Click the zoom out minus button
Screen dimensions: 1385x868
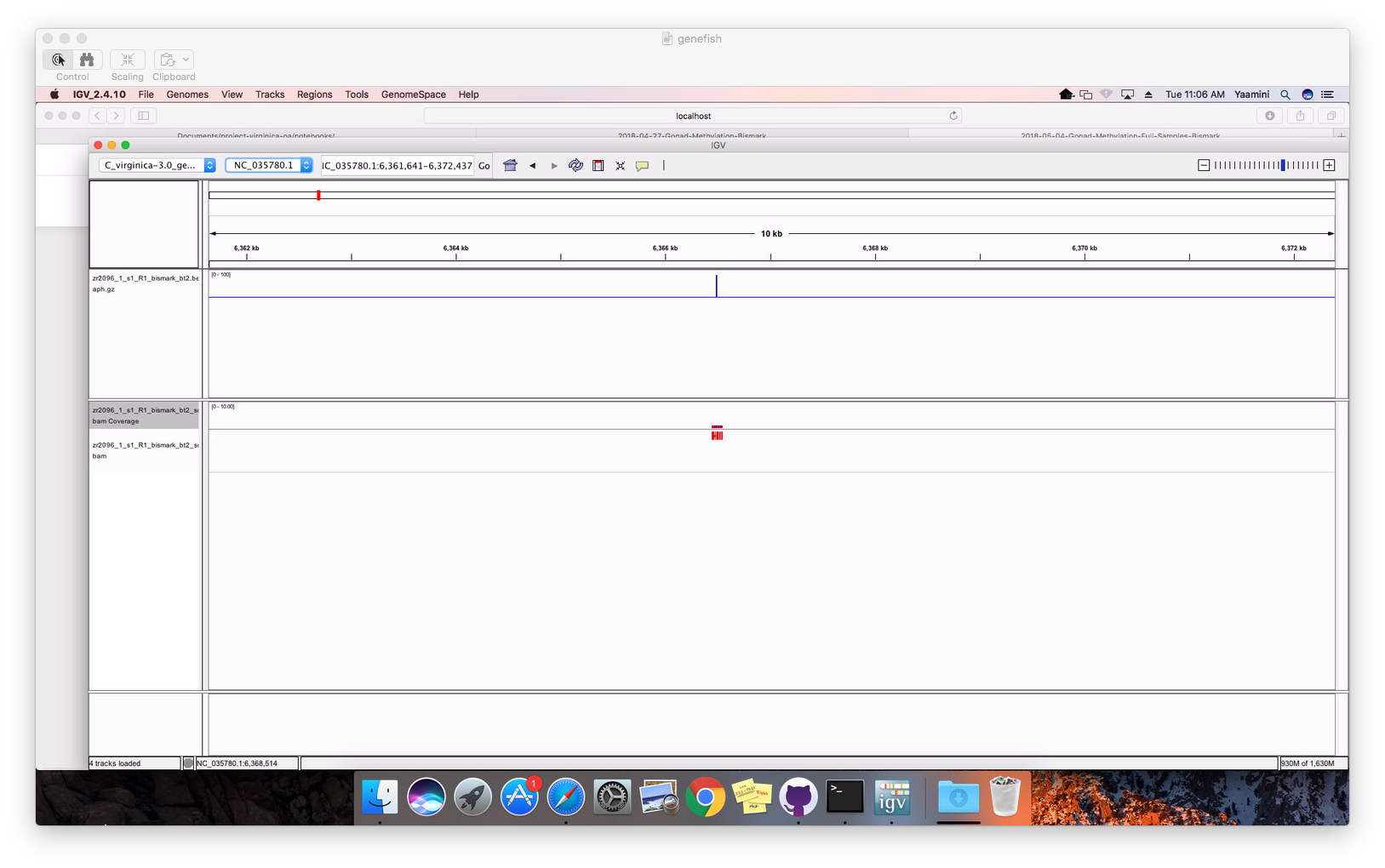(1204, 165)
